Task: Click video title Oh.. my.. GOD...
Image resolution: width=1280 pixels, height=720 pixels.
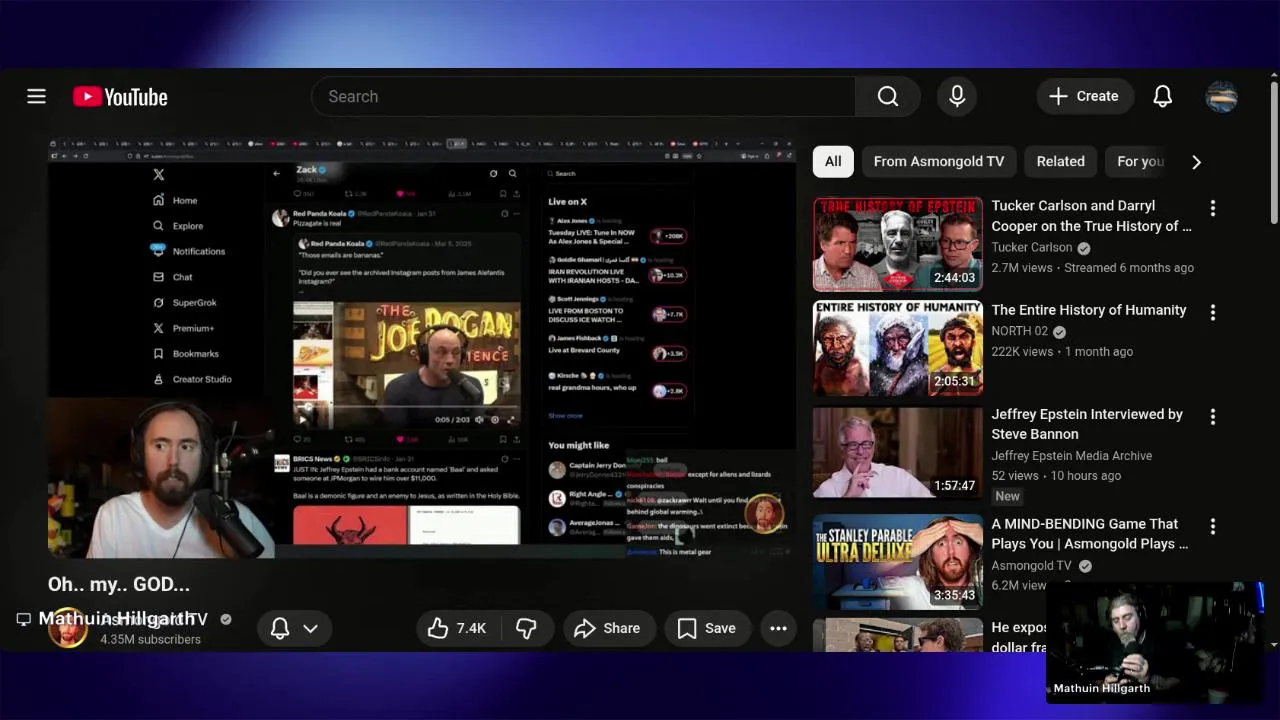Action: pyautogui.click(x=119, y=584)
